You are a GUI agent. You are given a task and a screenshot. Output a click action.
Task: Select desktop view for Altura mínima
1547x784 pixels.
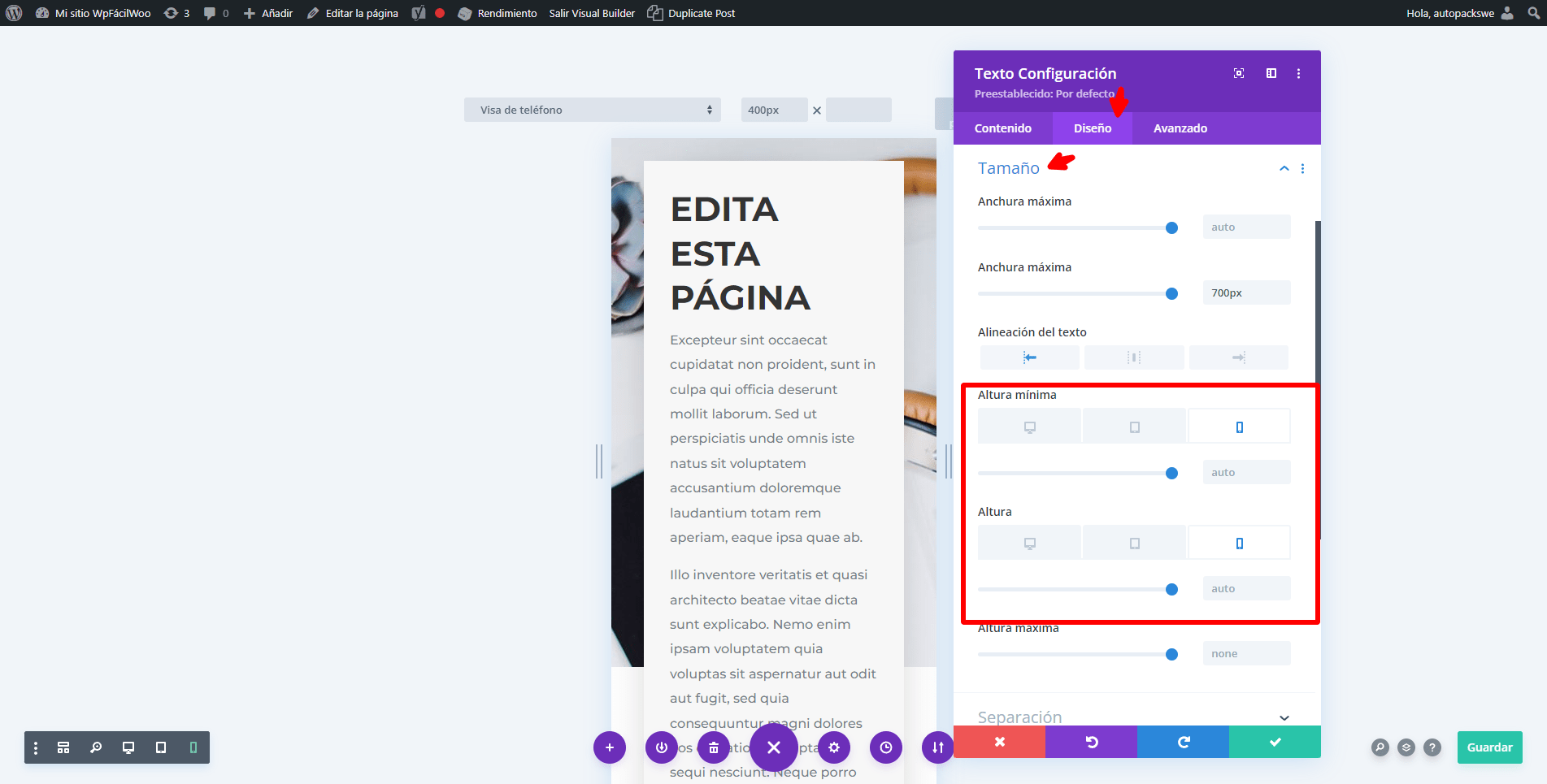(x=1029, y=427)
